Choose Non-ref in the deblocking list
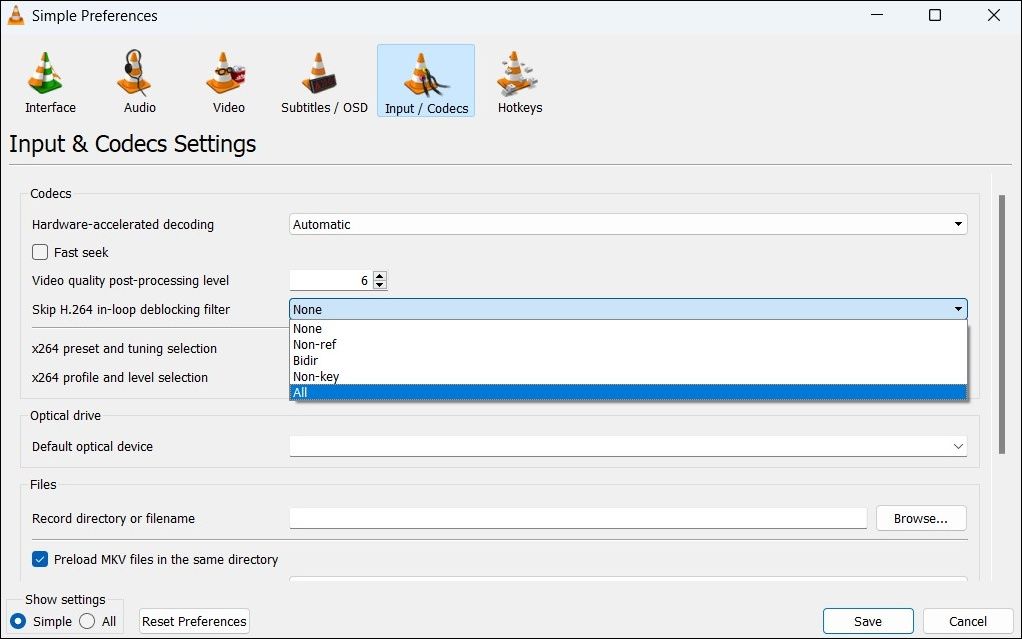Image resolution: width=1022 pixels, height=639 pixels. [x=628, y=344]
